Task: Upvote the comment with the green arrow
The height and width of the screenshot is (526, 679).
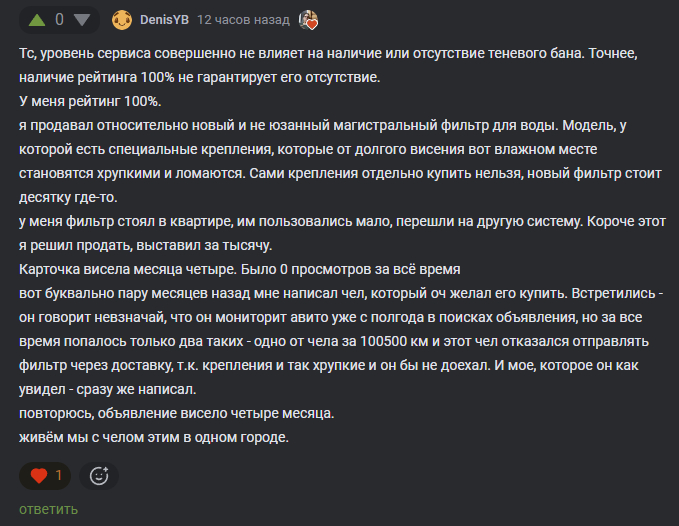Action: click(37, 20)
